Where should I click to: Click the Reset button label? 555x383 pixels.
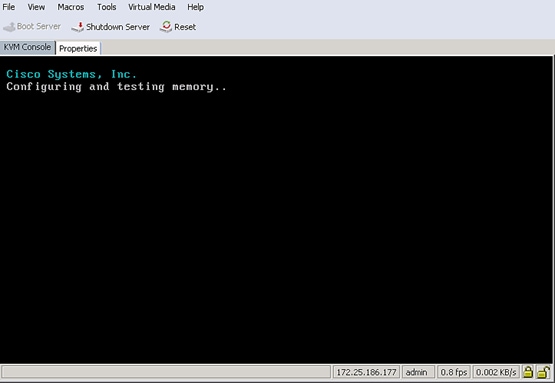coord(185,27)
